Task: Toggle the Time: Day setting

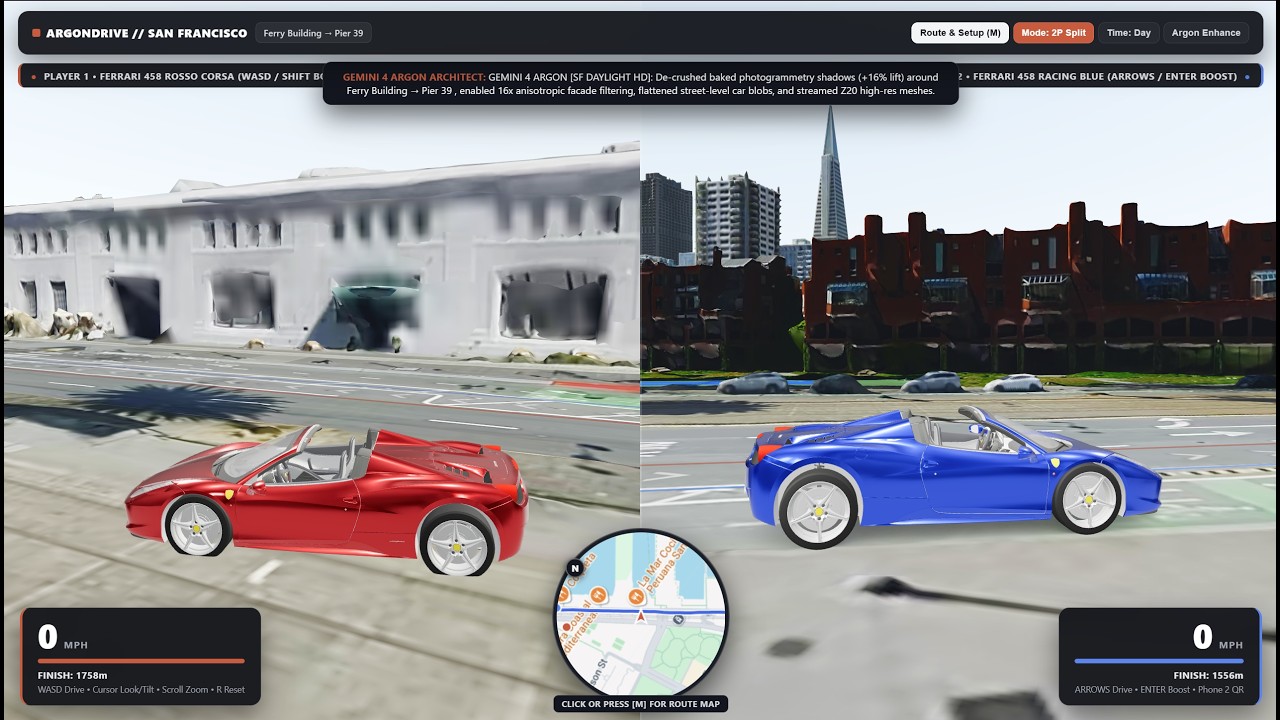Action: click(1128, 33)
